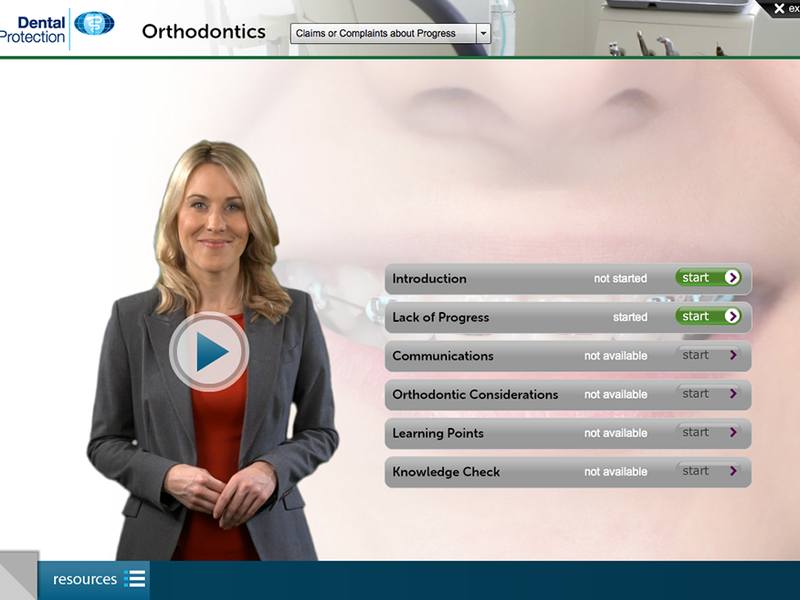The image size is (800, 600).
Task: Click the purple chevron in Learning Points row
Action: pos(733,433)
